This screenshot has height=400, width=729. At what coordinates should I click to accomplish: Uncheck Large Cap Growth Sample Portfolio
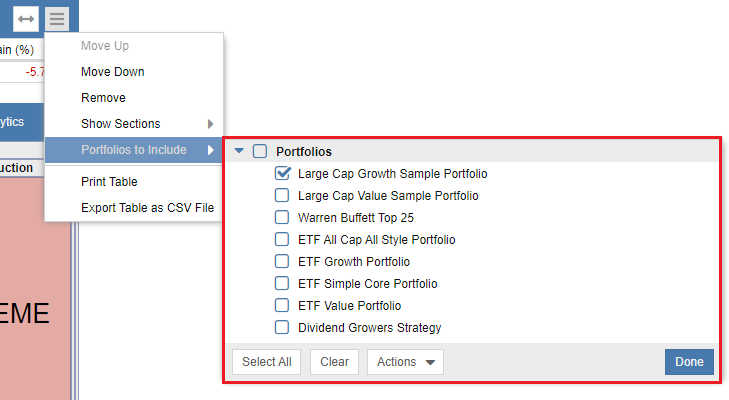click(282, 173)
